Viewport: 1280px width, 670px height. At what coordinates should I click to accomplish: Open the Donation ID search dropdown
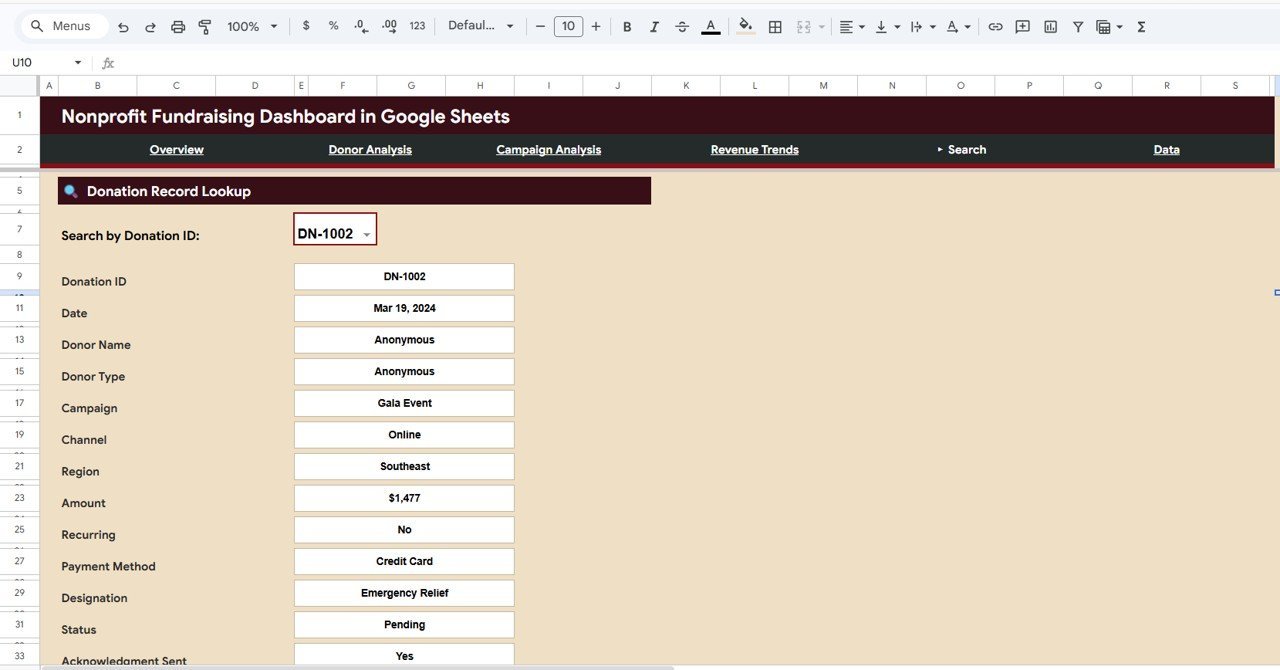pos(366,232)
